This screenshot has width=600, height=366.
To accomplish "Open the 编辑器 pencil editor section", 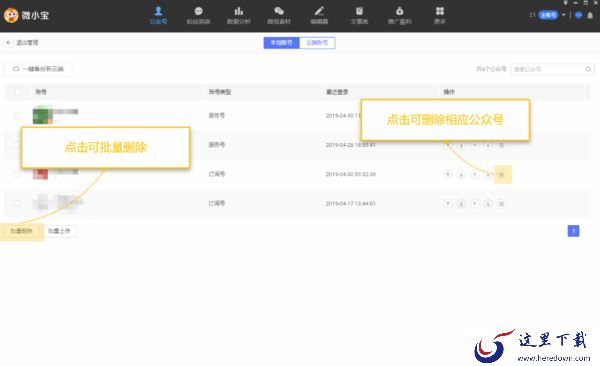I will (319, 15).
